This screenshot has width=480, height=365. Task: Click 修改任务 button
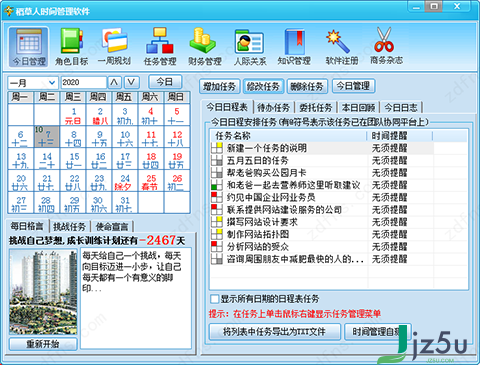263,87
